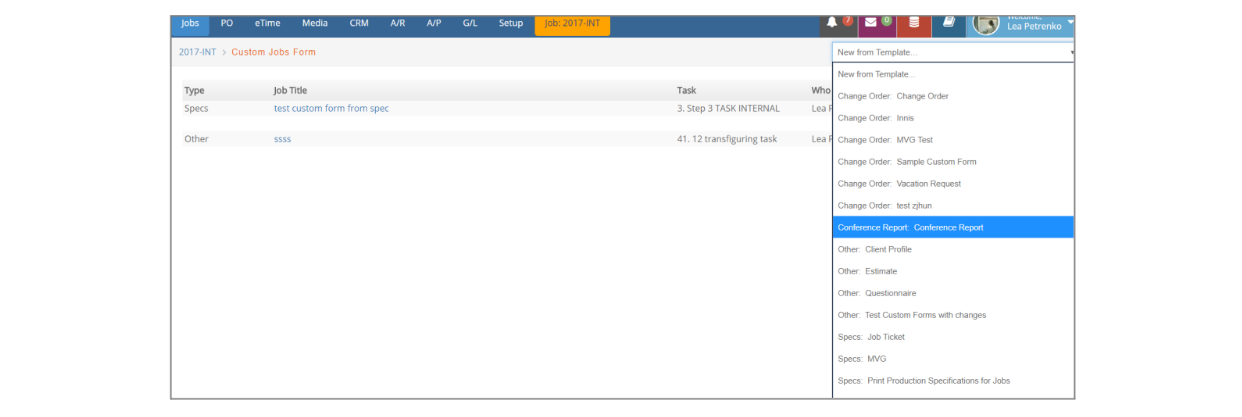Click the Who column header
The width and height of the screenshot is (1242, 417).
click(821, 90)
